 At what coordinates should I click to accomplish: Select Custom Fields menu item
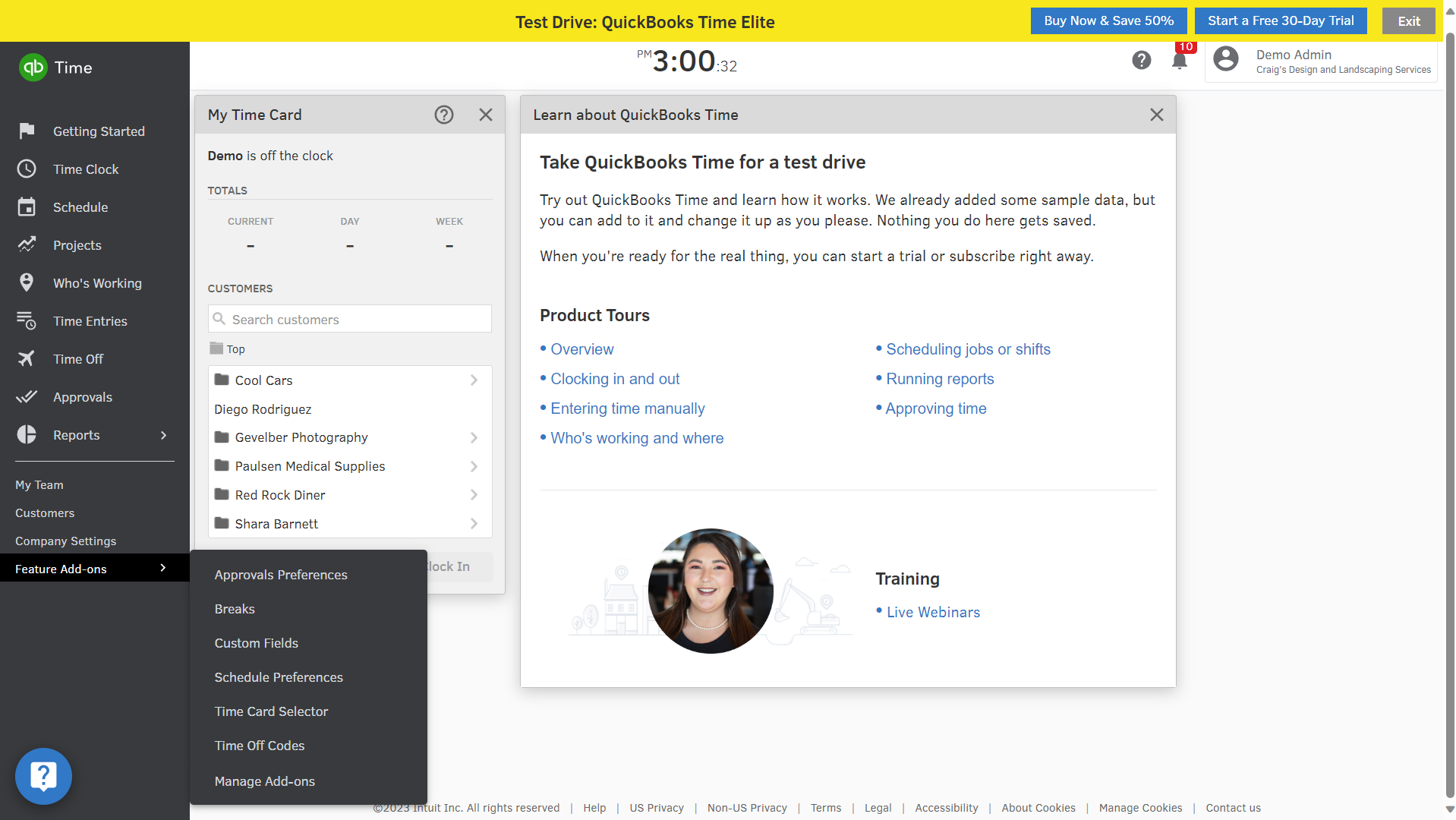click(x=257, y=643)
